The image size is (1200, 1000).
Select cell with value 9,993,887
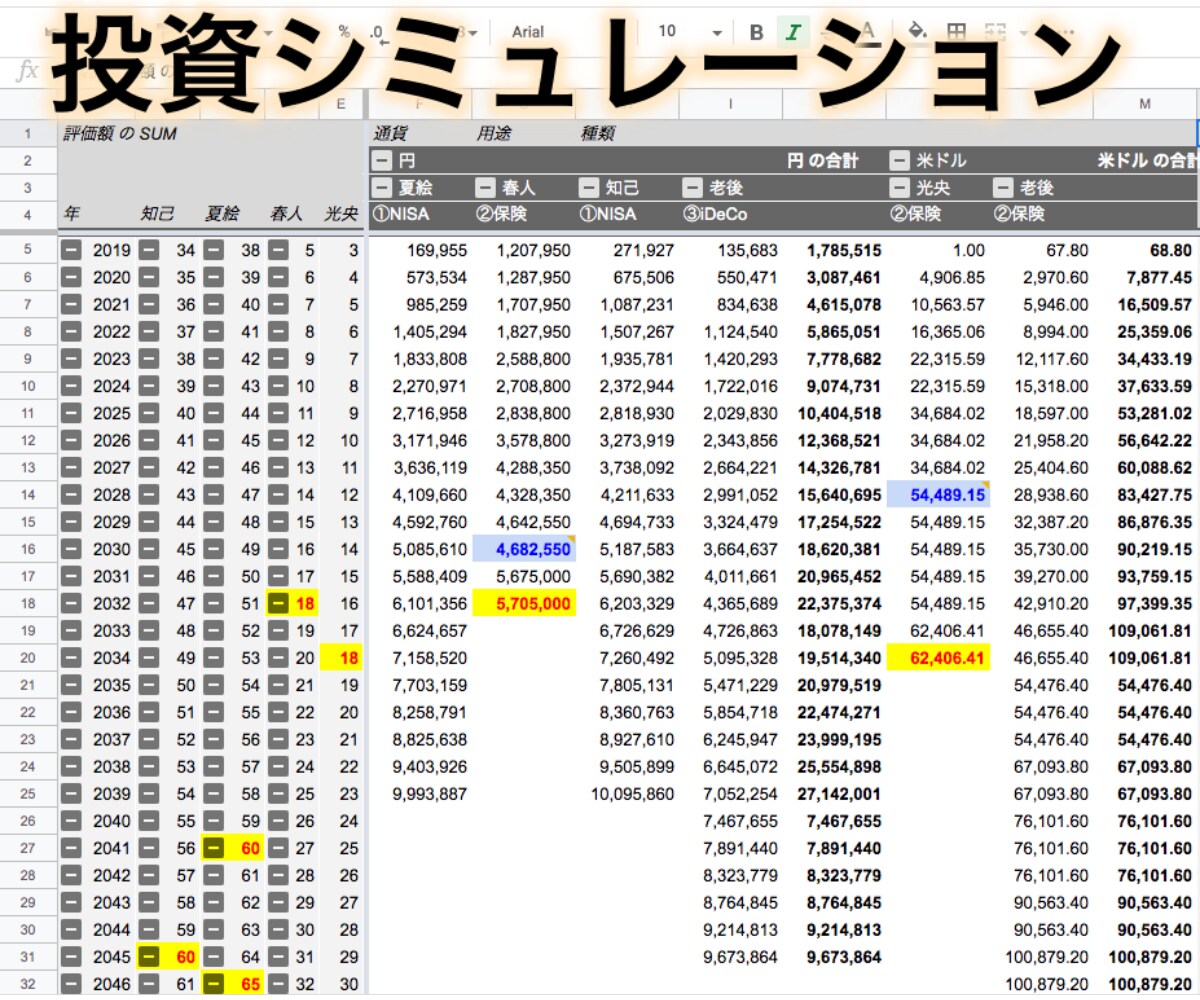tap(432, 794)
